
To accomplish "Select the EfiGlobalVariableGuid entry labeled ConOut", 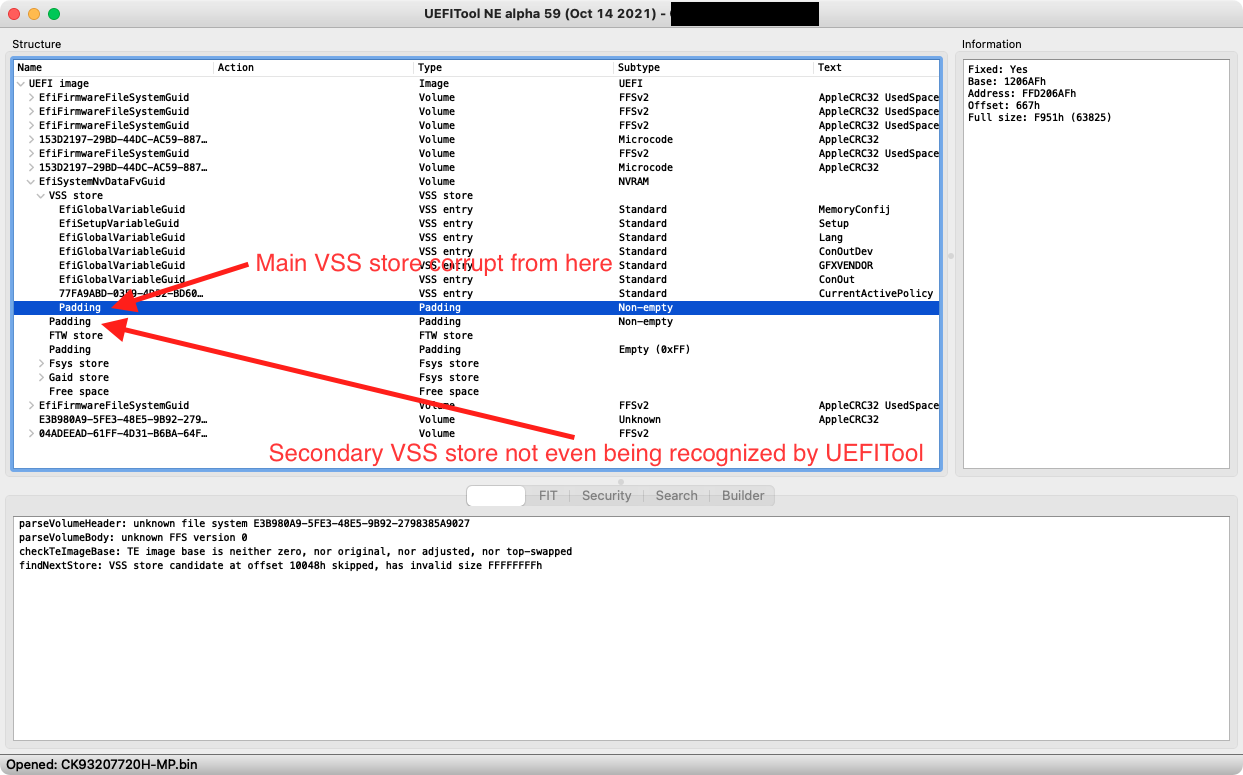I will pos(477,280).
